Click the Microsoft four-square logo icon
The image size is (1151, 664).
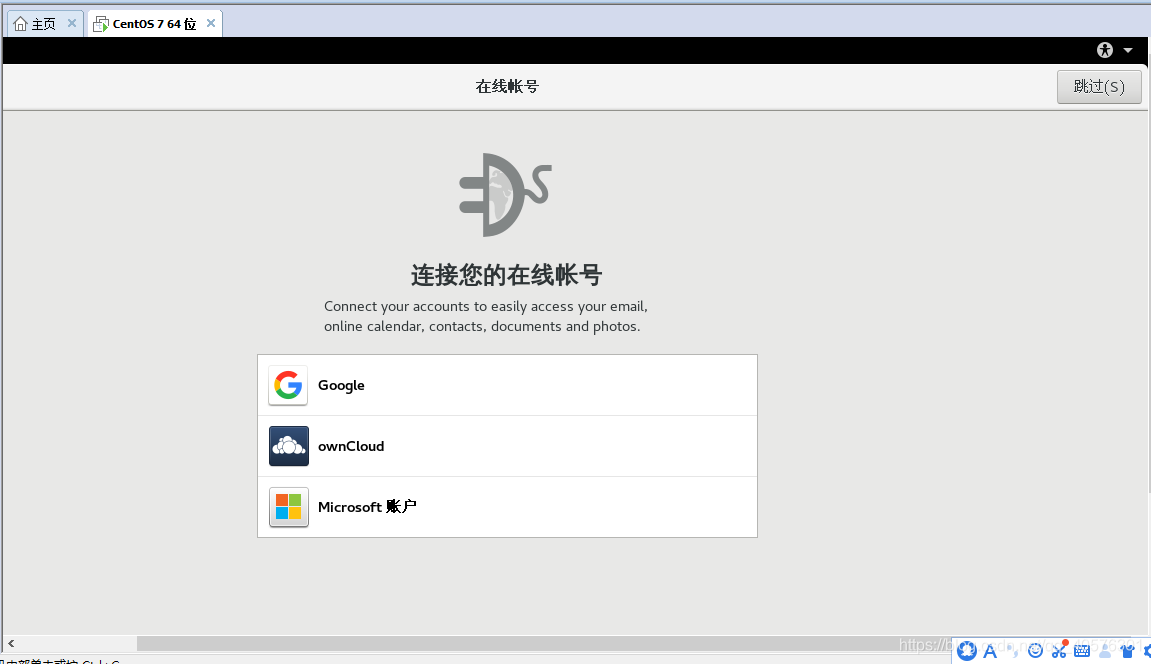pos(288,507)
